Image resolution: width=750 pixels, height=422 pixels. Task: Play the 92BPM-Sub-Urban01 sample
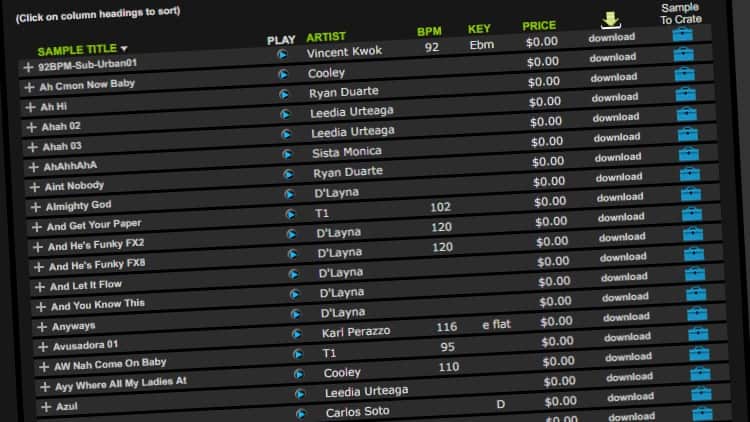pyautogui.click(x=282, y=55)
